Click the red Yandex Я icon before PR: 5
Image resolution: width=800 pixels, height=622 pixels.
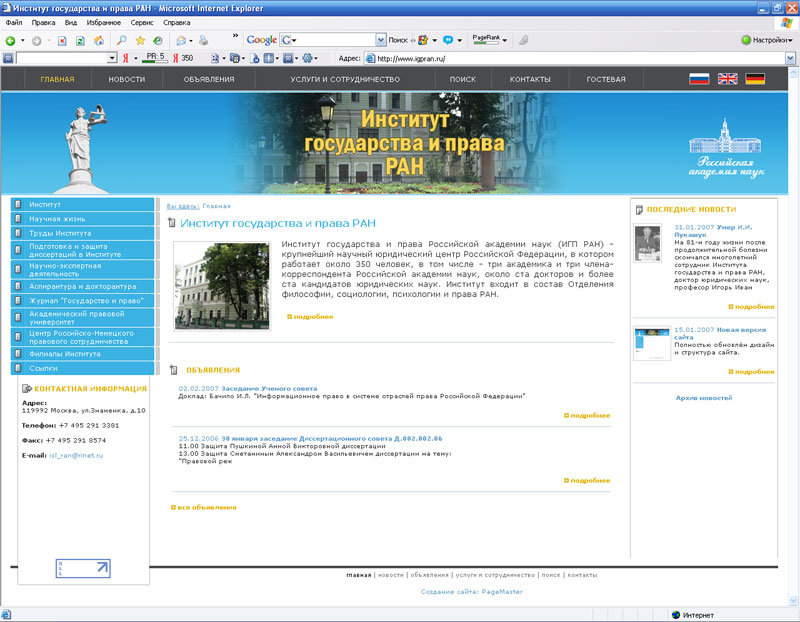(x=126, y=58)
